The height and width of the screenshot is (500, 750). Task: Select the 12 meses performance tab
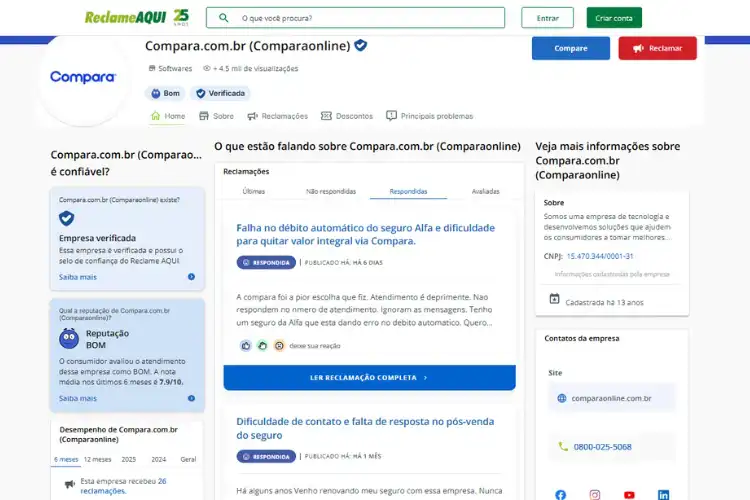[x=98, y=459]
